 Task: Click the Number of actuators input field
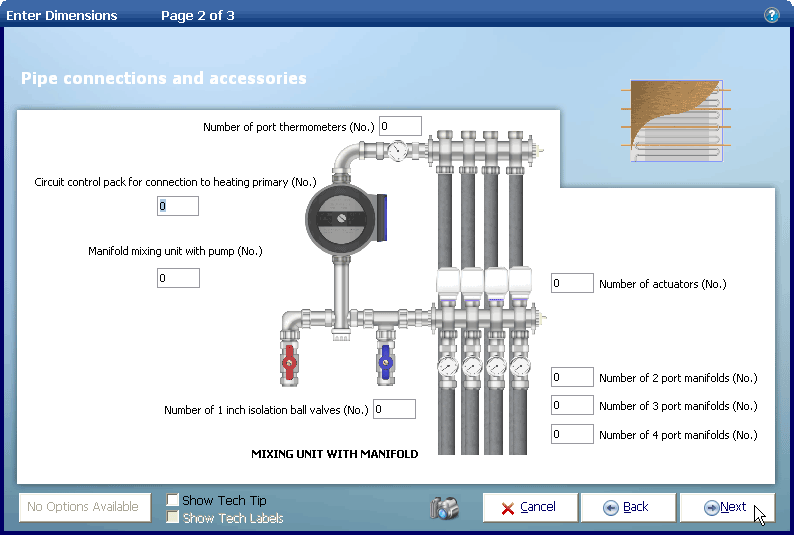[x=572, y=284]
